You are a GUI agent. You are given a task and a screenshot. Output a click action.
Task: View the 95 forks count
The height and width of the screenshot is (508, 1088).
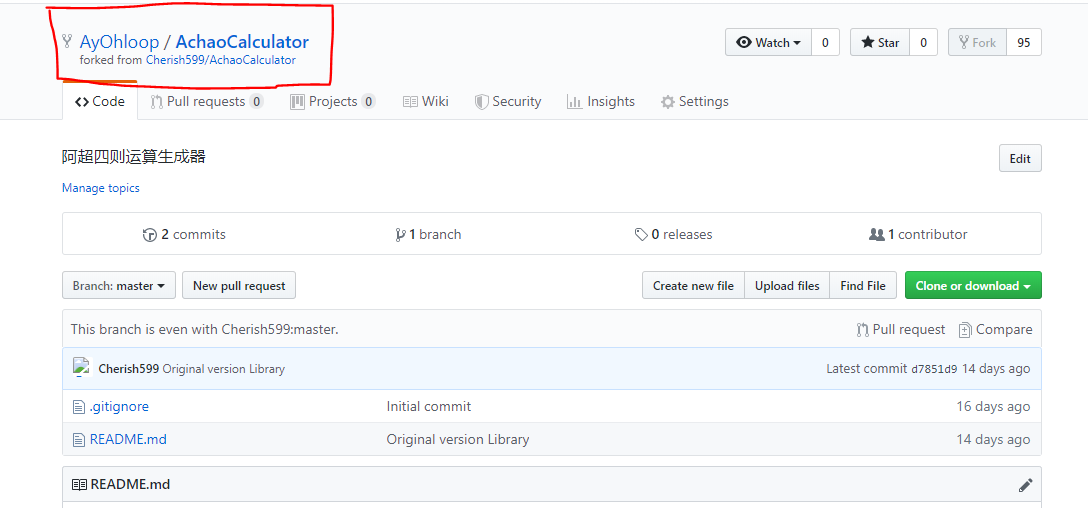(1023, 42)
